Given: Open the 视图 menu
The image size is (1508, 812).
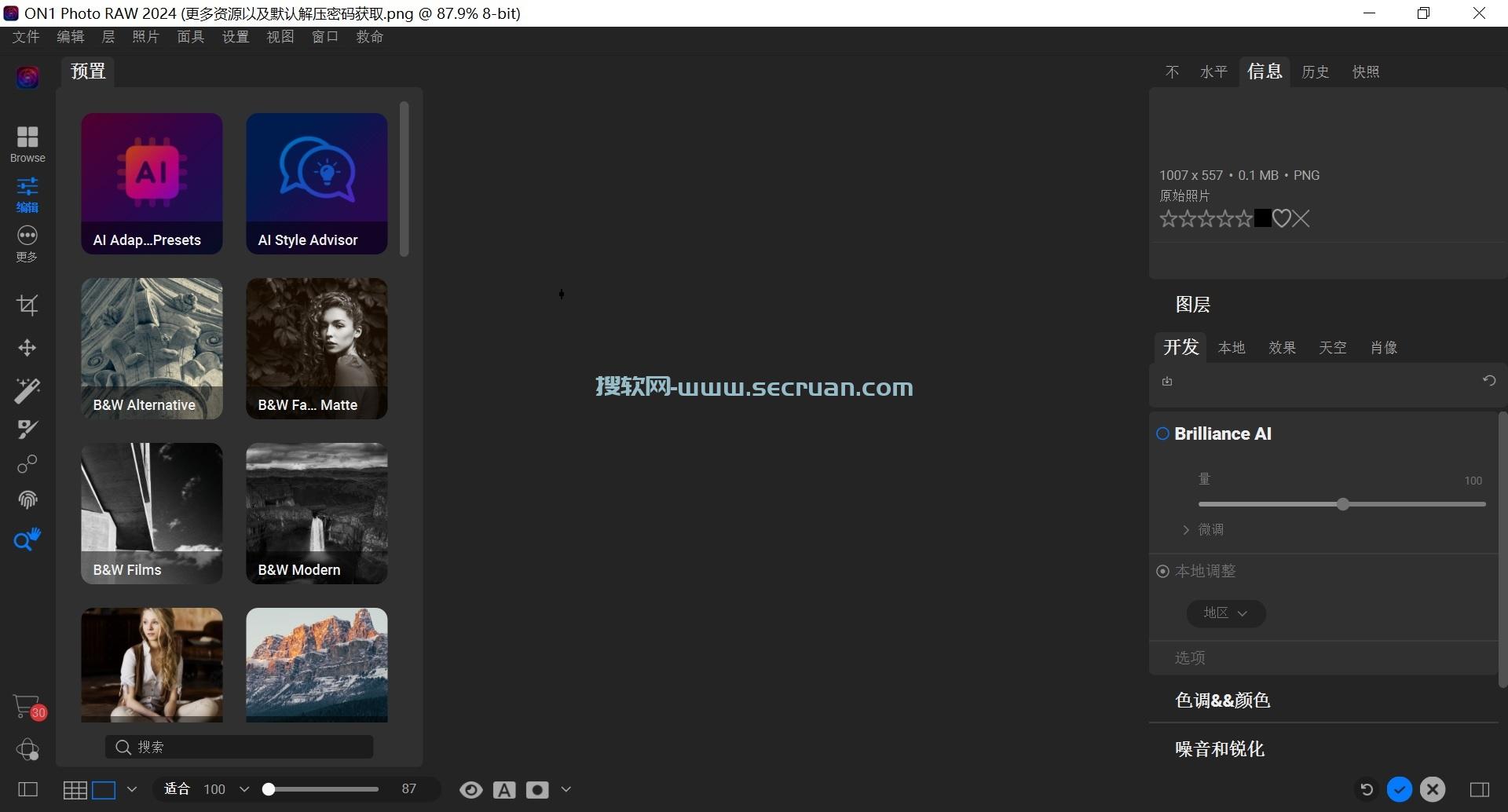Looking at the screenshot, I should (280, 37).
